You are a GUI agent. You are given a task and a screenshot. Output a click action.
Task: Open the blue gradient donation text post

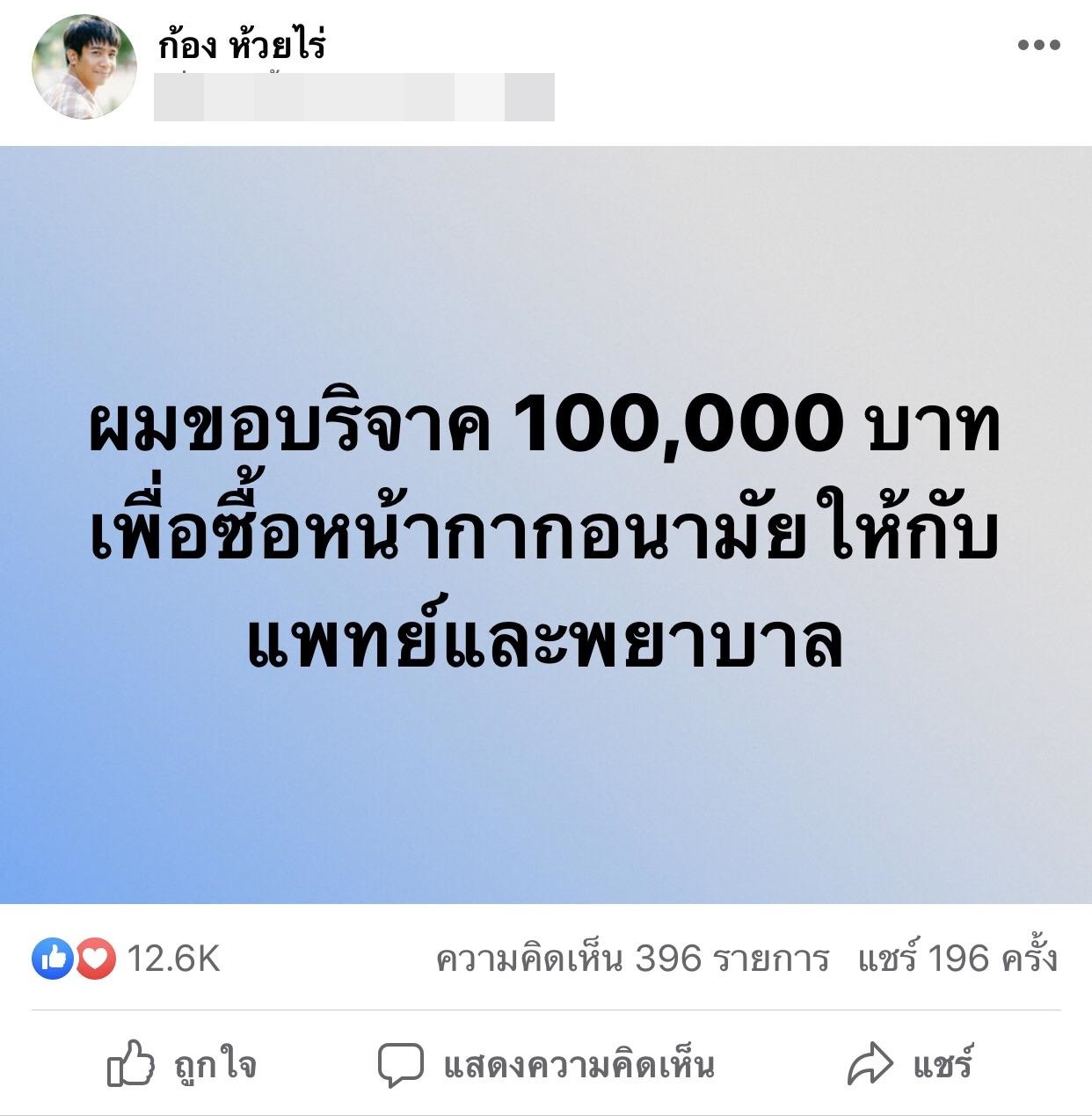pos(546,525)
